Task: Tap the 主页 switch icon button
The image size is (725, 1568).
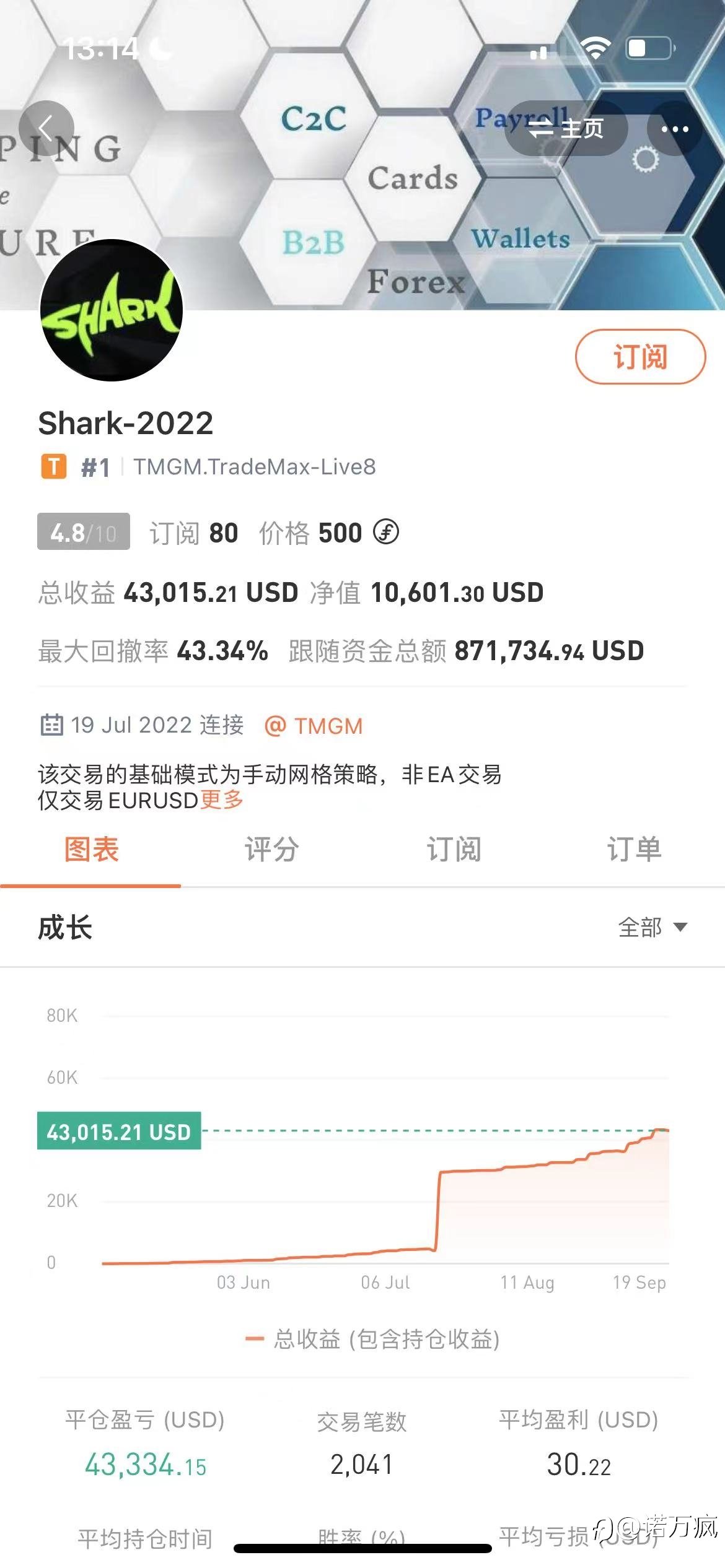Action: [566, 128]
